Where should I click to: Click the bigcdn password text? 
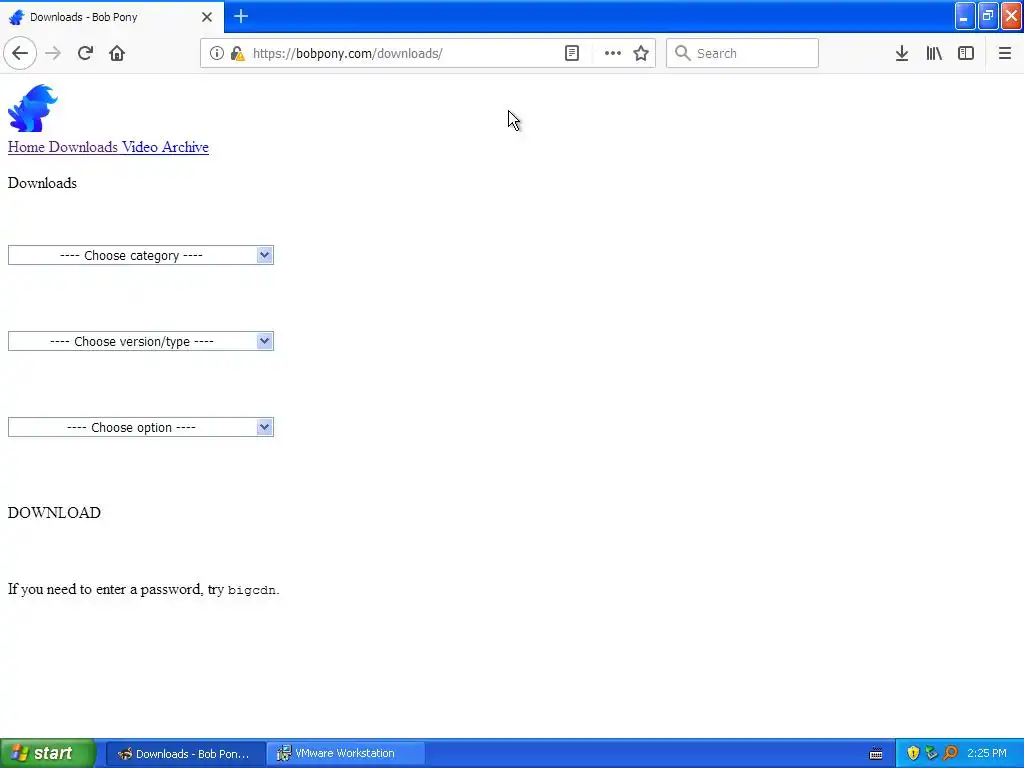pyautogui.click(x=251, y=590)
